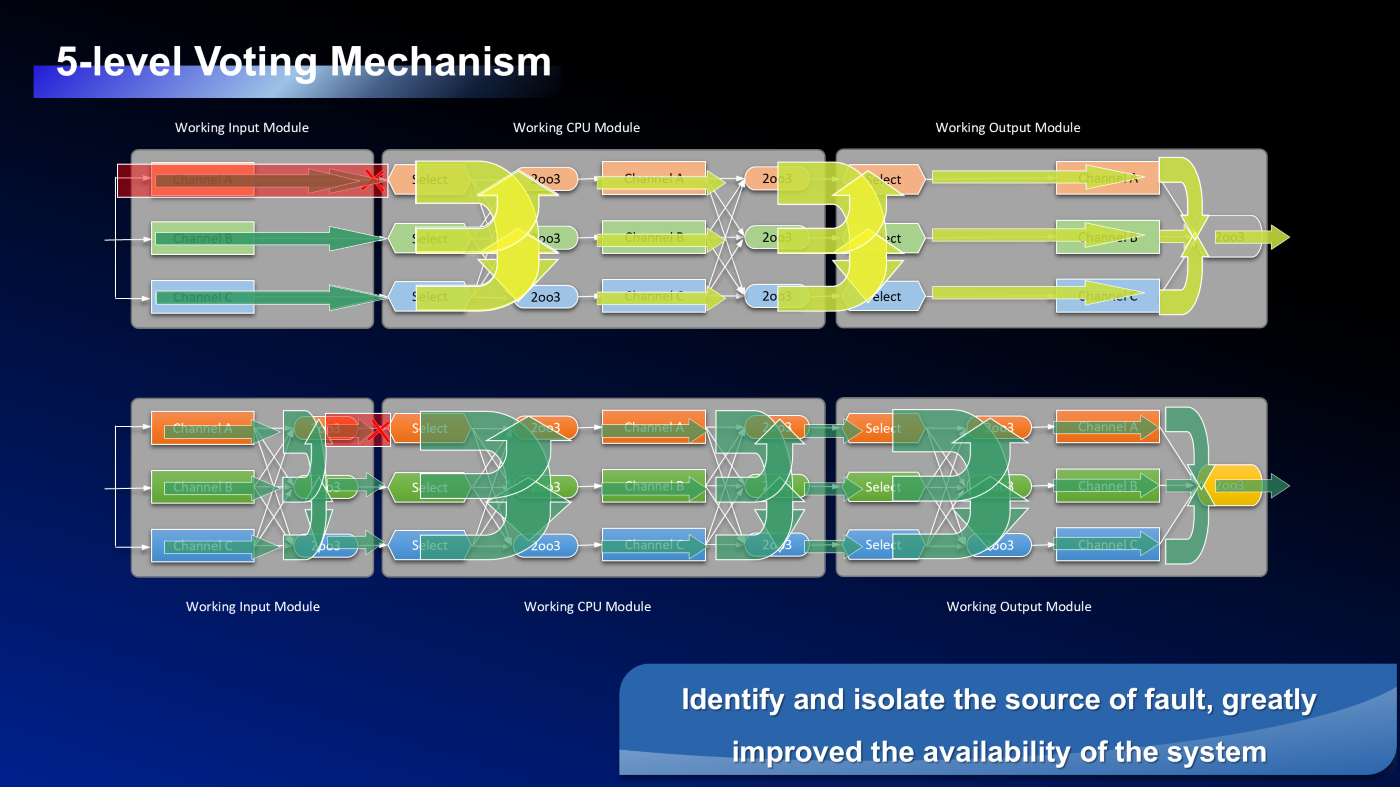This screenshot has width=1400, height=787.
Task: Select blue Channel C in bottom input module
Action: pyautogui.click(x=202, y=546)
